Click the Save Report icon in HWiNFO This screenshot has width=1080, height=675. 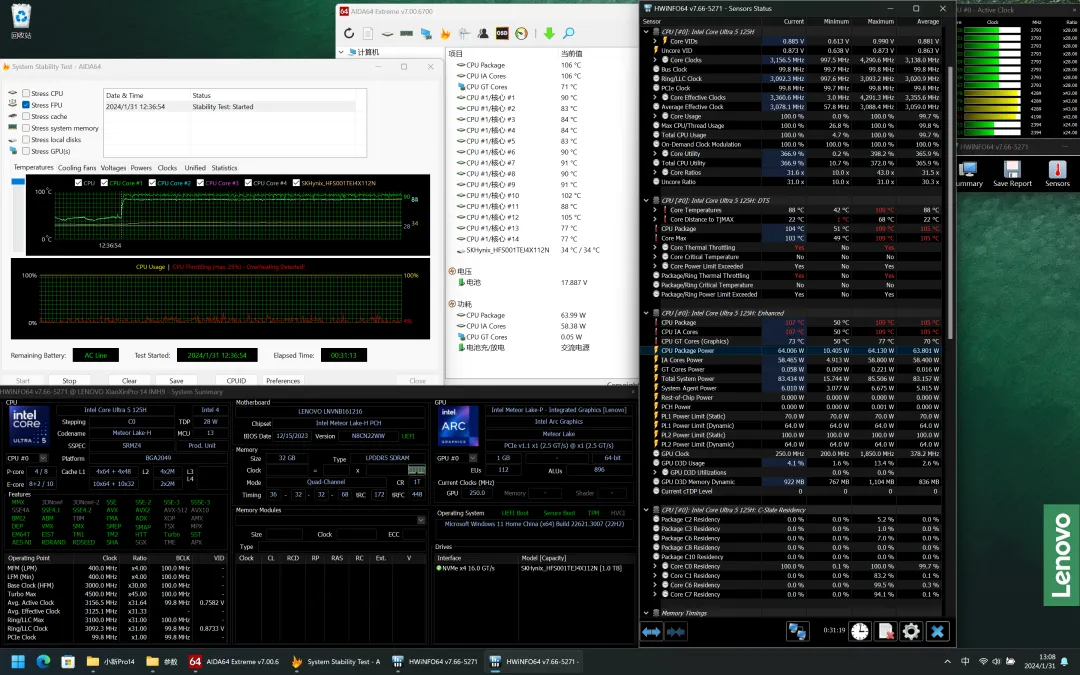(1012, 173)
